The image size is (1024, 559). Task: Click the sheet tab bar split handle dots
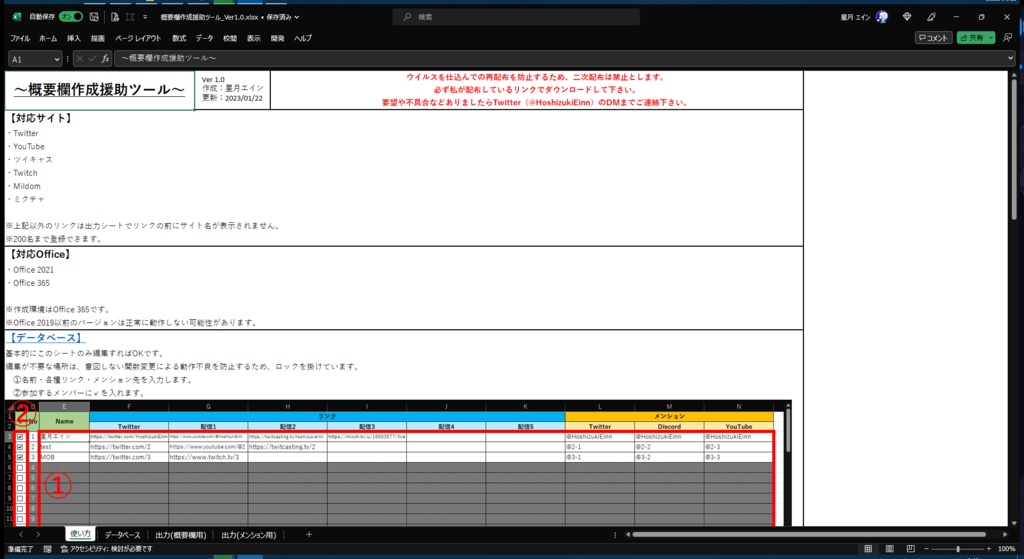click(x=615, y=535)
